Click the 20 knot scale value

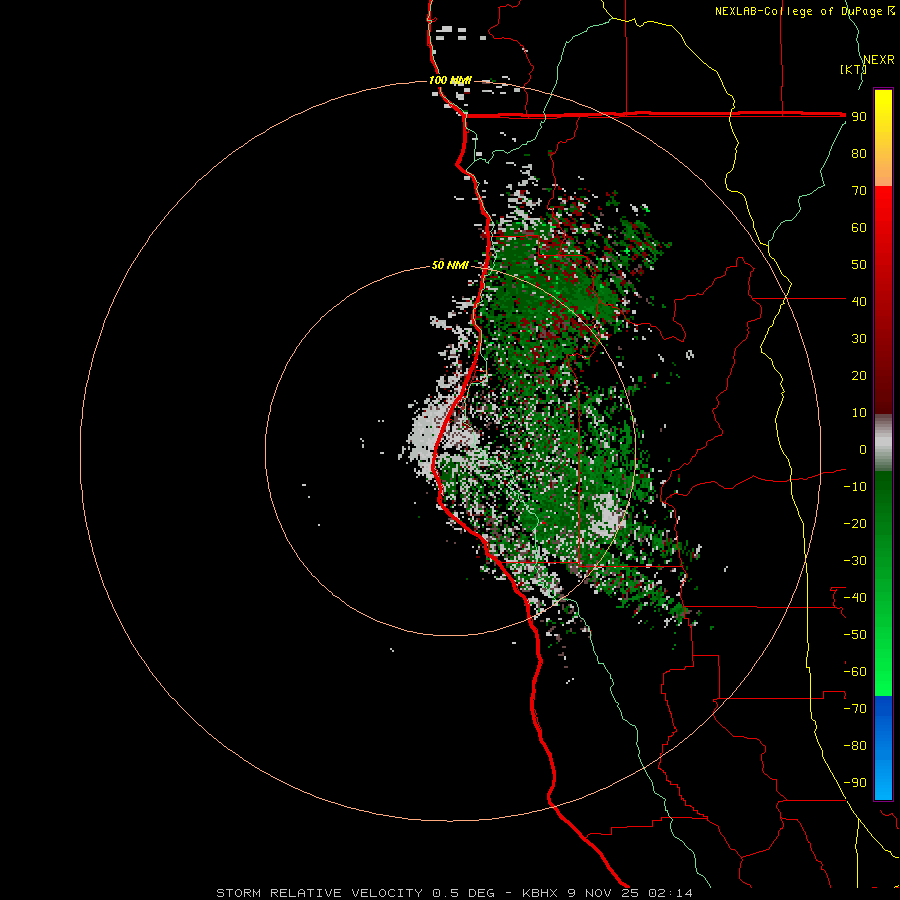(859, 375)
